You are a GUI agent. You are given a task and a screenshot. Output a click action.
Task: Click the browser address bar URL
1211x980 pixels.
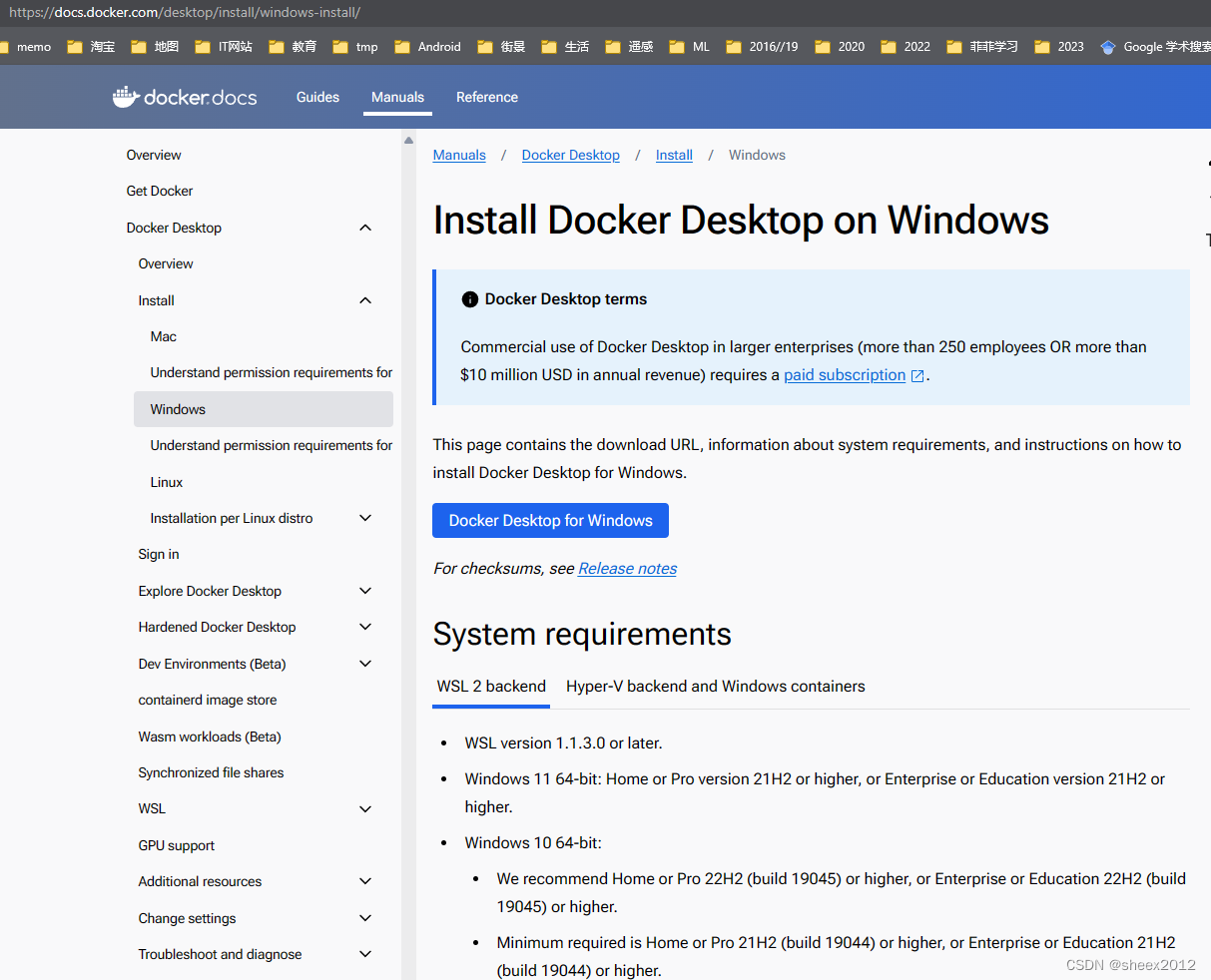click(x=185, y=13)
